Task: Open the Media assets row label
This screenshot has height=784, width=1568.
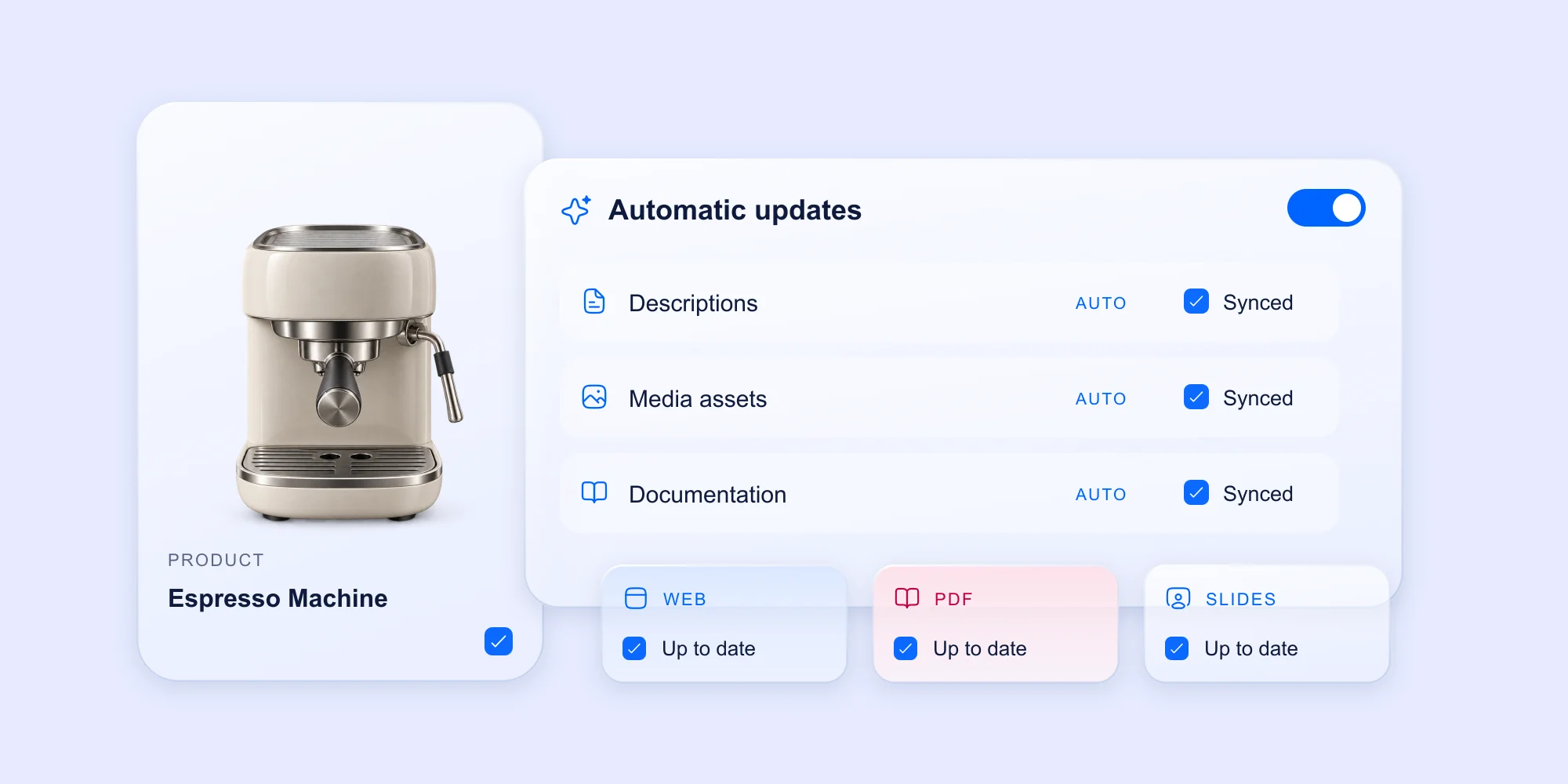Action: click(698, 399)
